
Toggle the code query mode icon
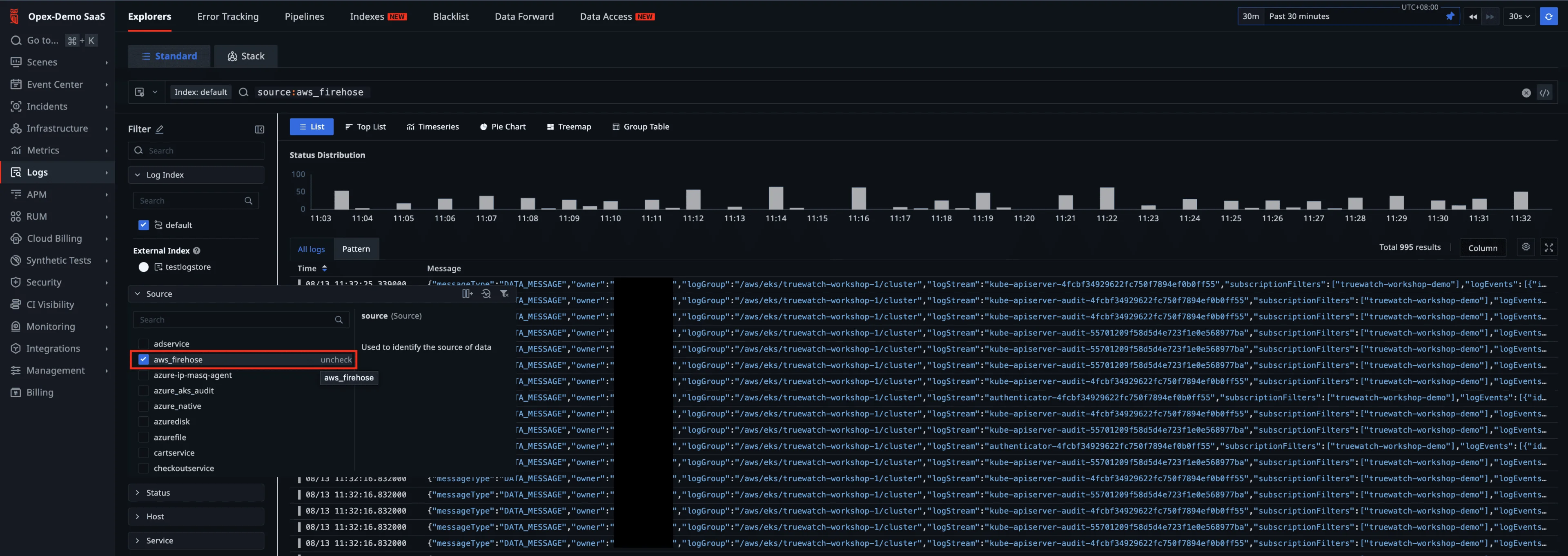[x=1544, y=93]
